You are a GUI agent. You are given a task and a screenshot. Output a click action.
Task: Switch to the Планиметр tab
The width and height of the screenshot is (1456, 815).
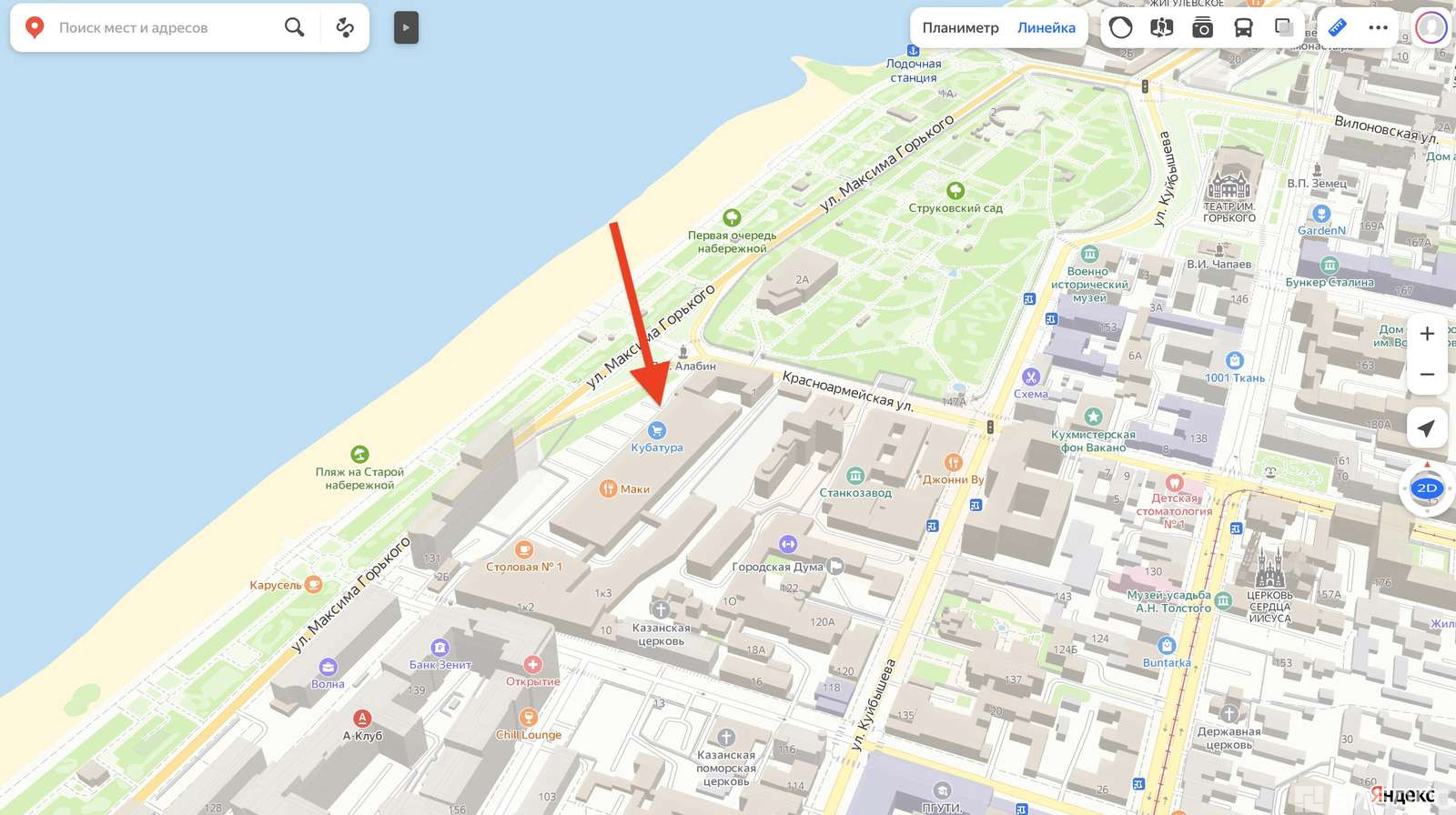[960, 28]
